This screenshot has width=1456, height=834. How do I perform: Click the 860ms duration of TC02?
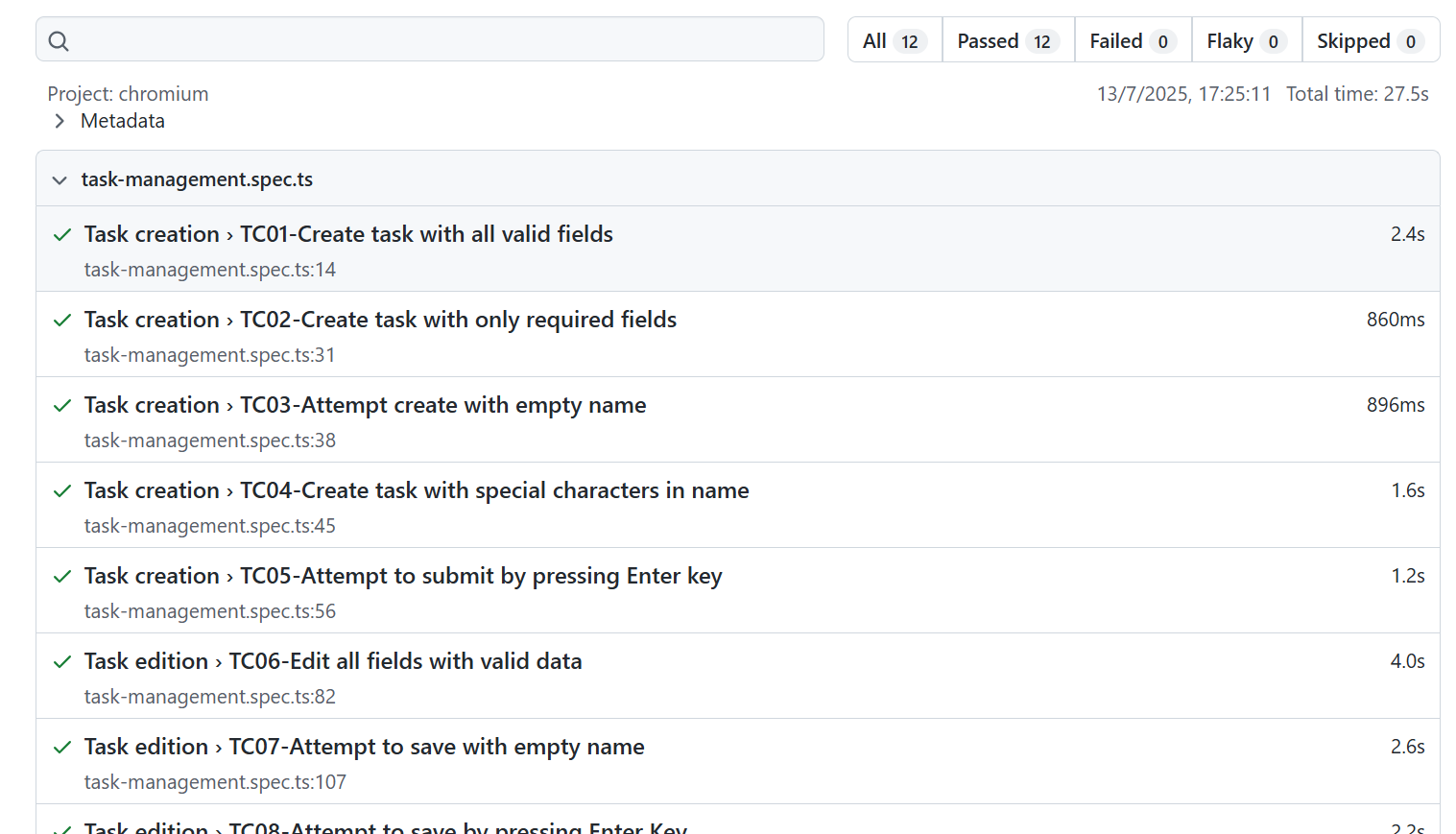(x=1396, y=320)
